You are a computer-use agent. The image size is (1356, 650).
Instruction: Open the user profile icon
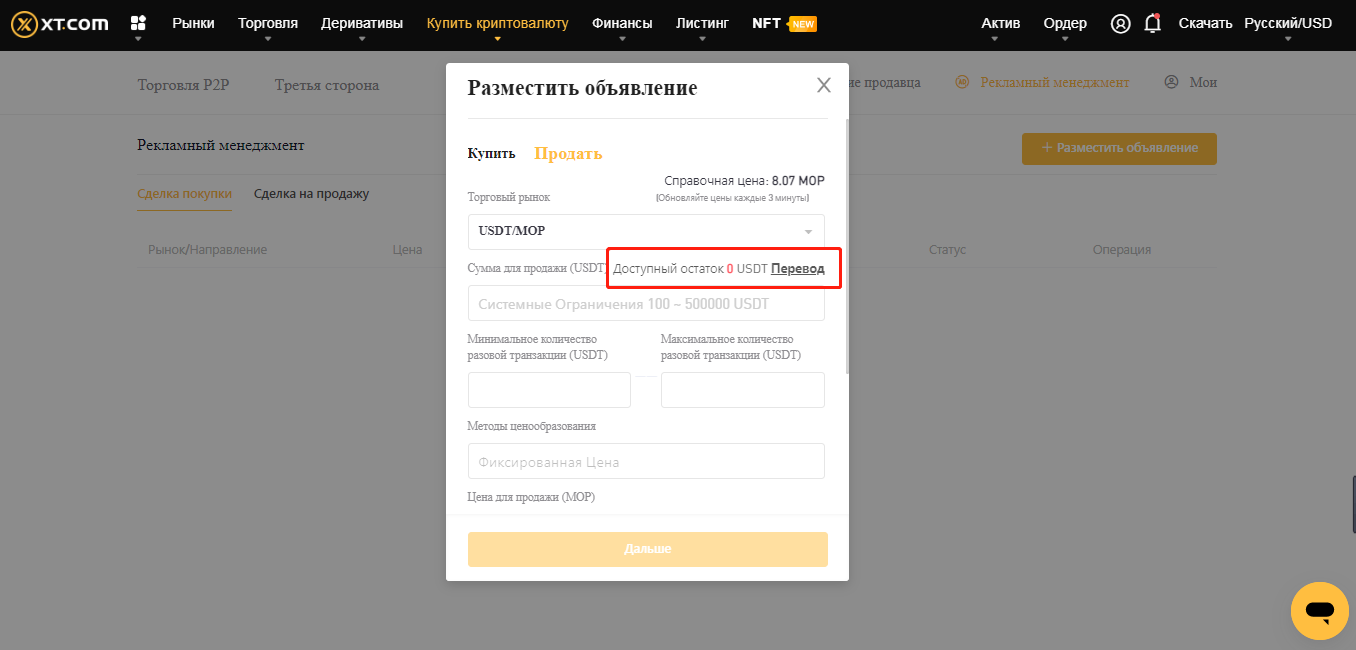[1120, 23]
